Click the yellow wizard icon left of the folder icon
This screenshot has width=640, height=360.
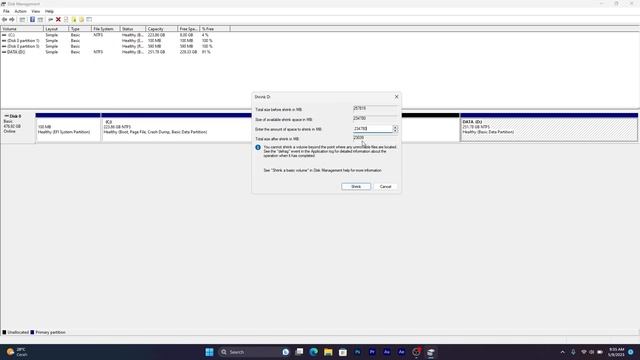pyautogui.click(x=74, y=20)
